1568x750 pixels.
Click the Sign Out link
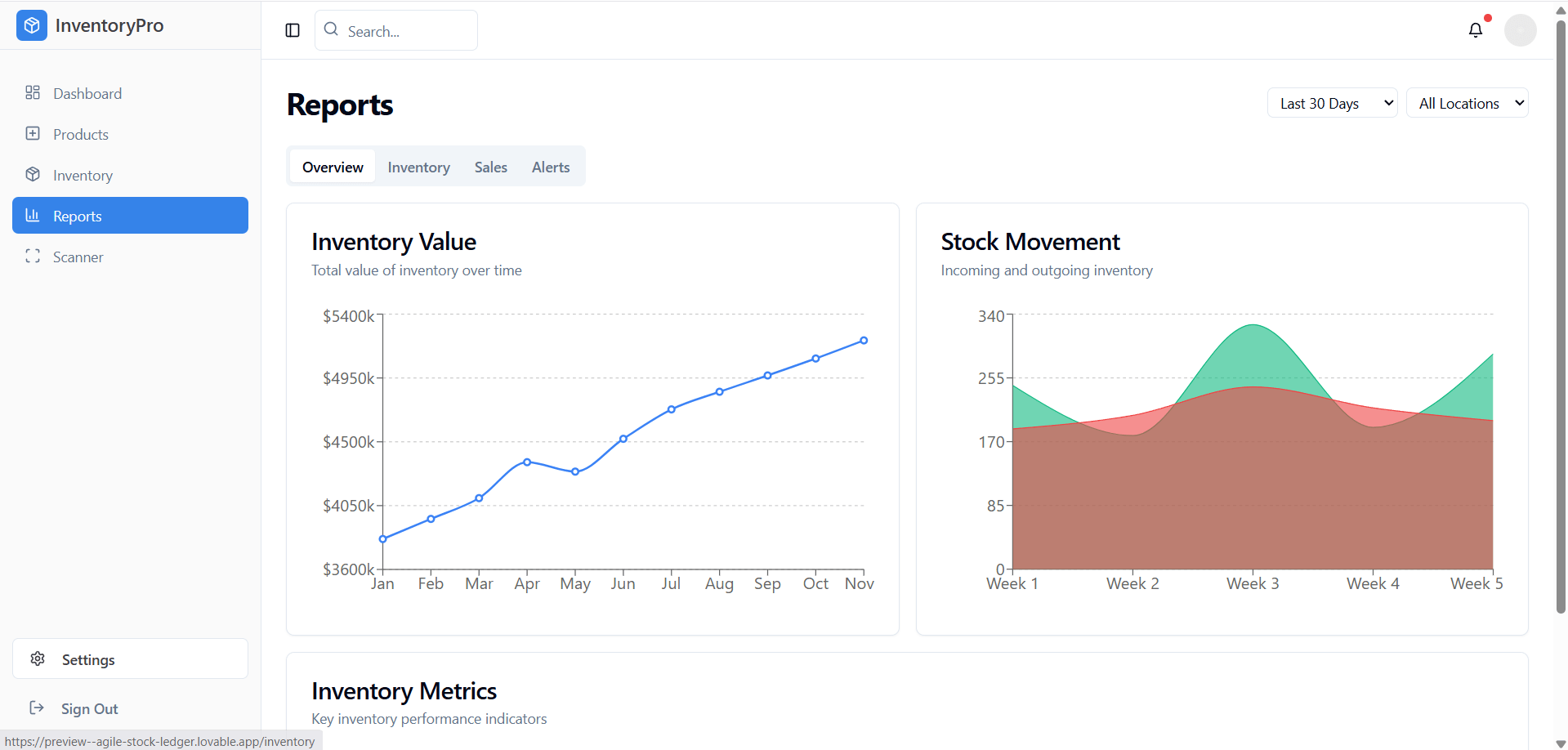tap(89, 708)
